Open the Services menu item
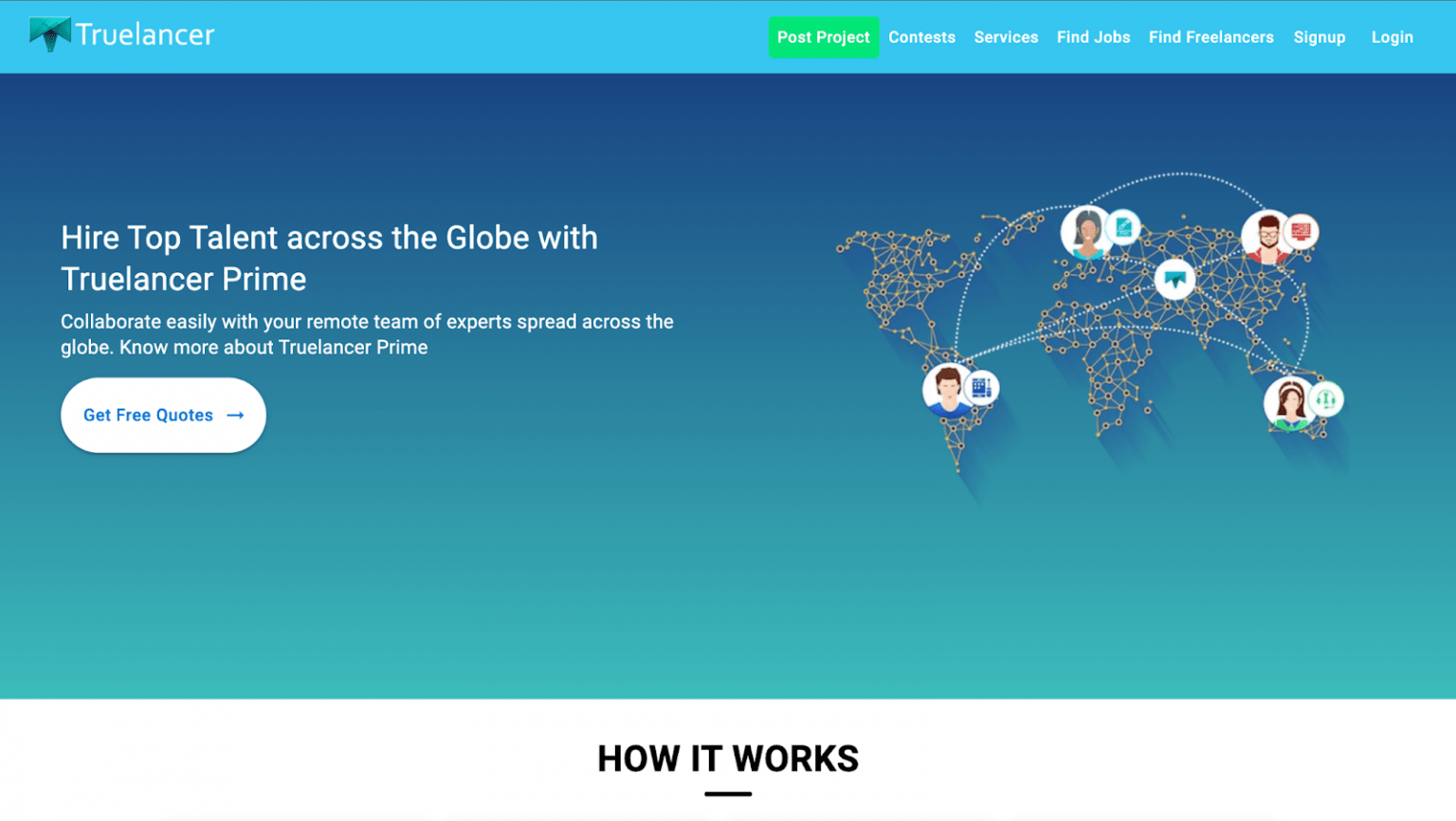This screenshot has height=821, width=1456. tap(1006, 37)
